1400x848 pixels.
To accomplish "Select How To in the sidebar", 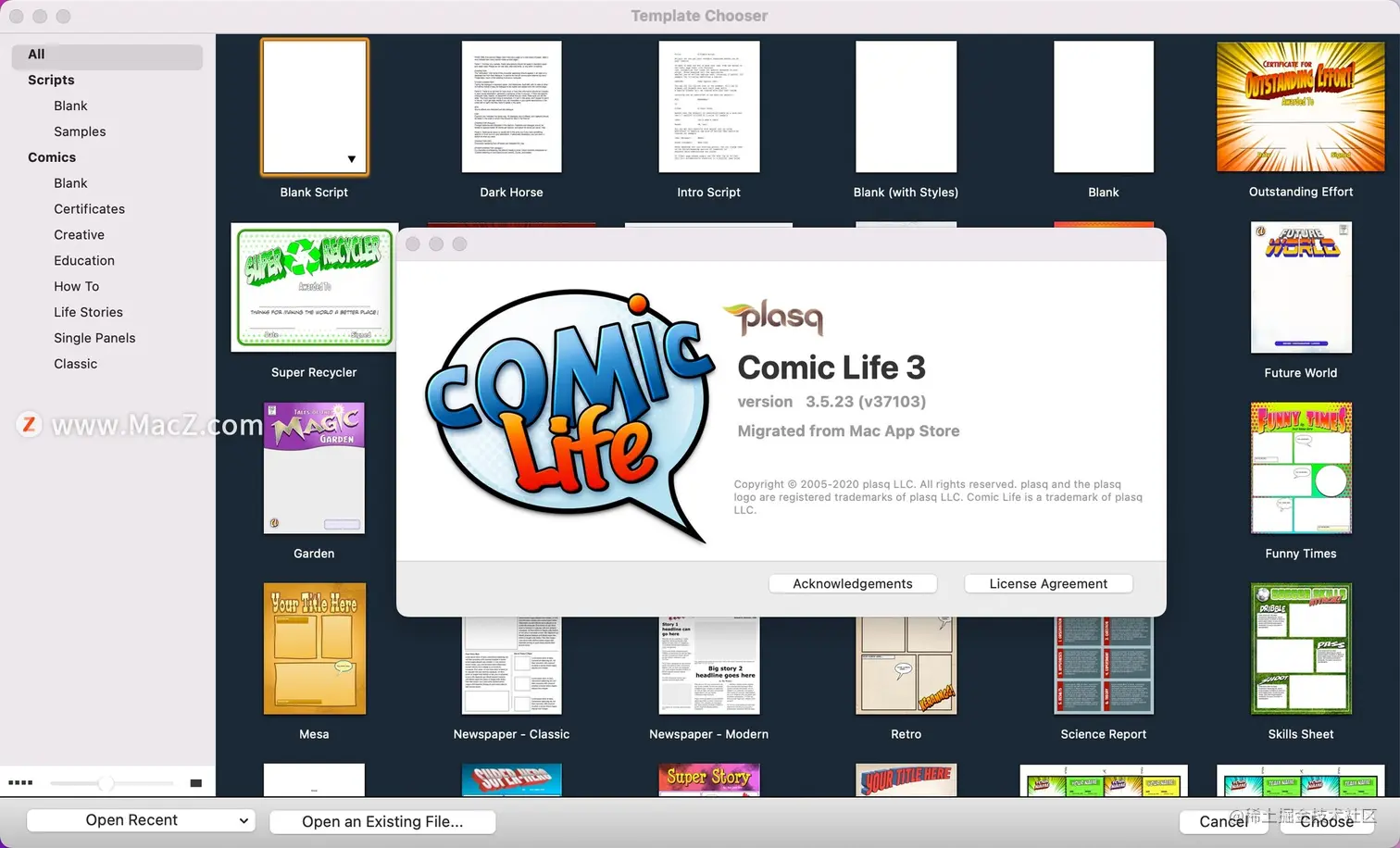I will 76,287.
